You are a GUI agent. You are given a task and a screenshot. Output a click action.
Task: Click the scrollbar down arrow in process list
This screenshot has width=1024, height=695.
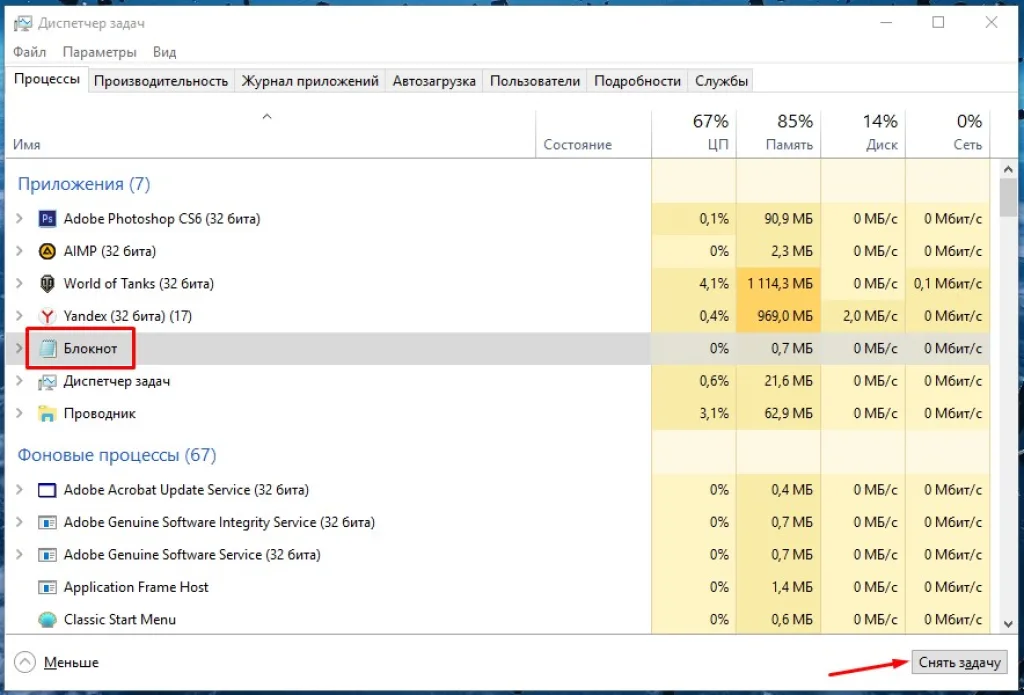coord(1008,624)
